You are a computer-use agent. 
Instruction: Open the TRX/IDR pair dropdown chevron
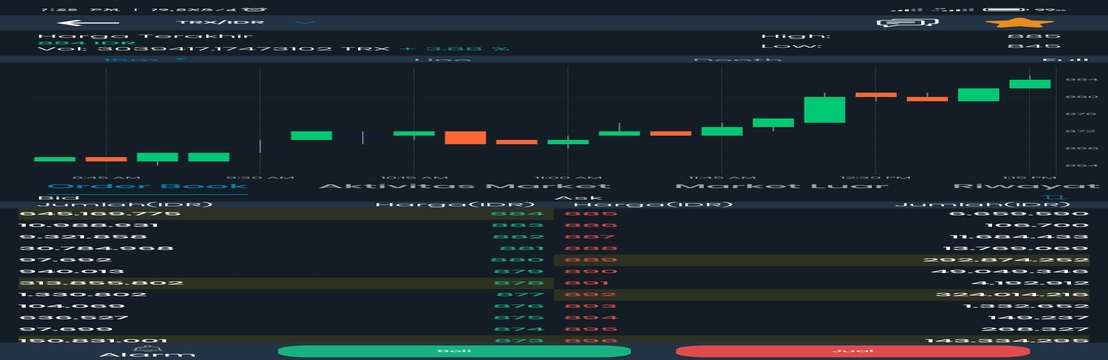point(304,23)
